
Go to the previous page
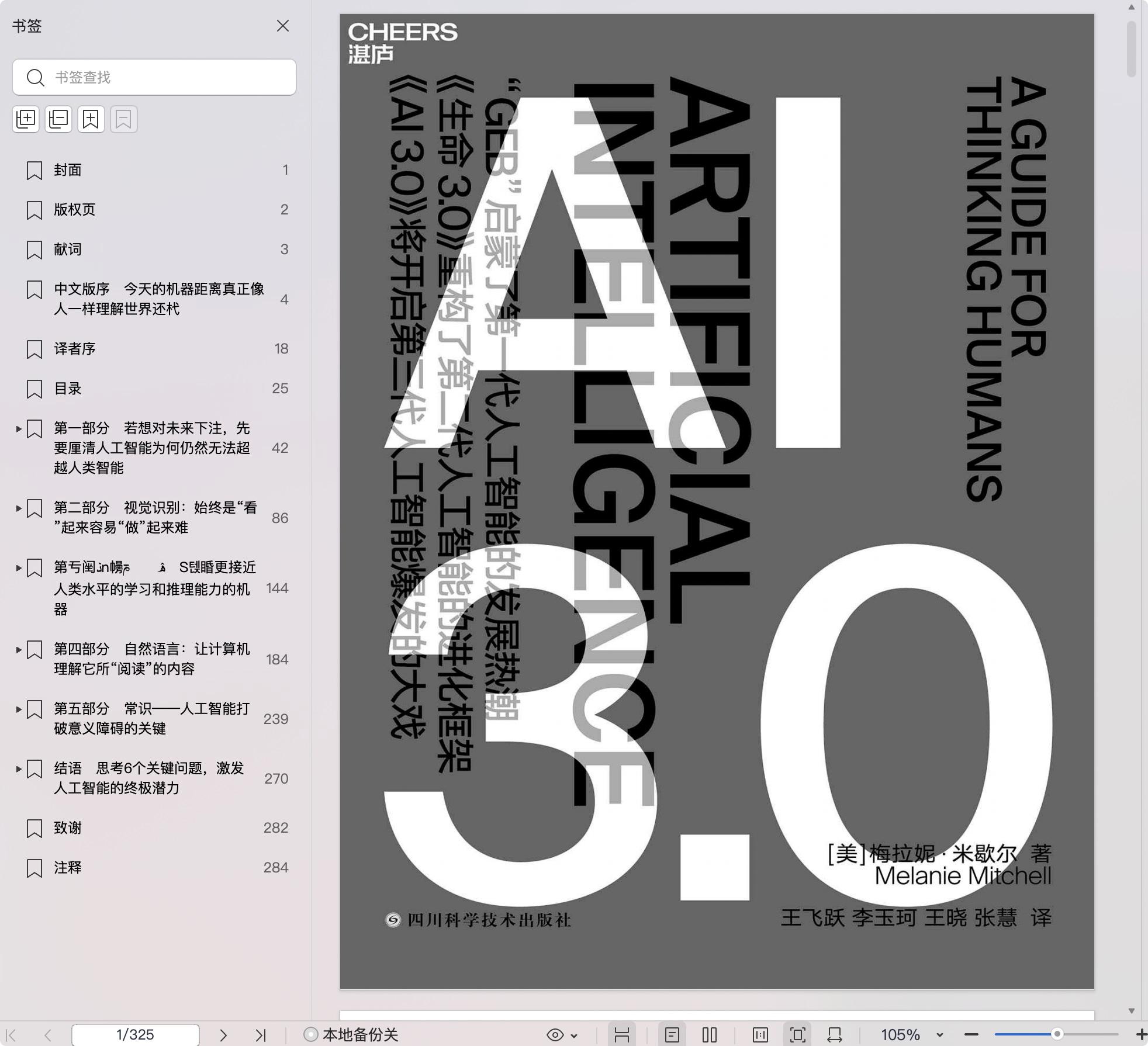coord(48,1035)
